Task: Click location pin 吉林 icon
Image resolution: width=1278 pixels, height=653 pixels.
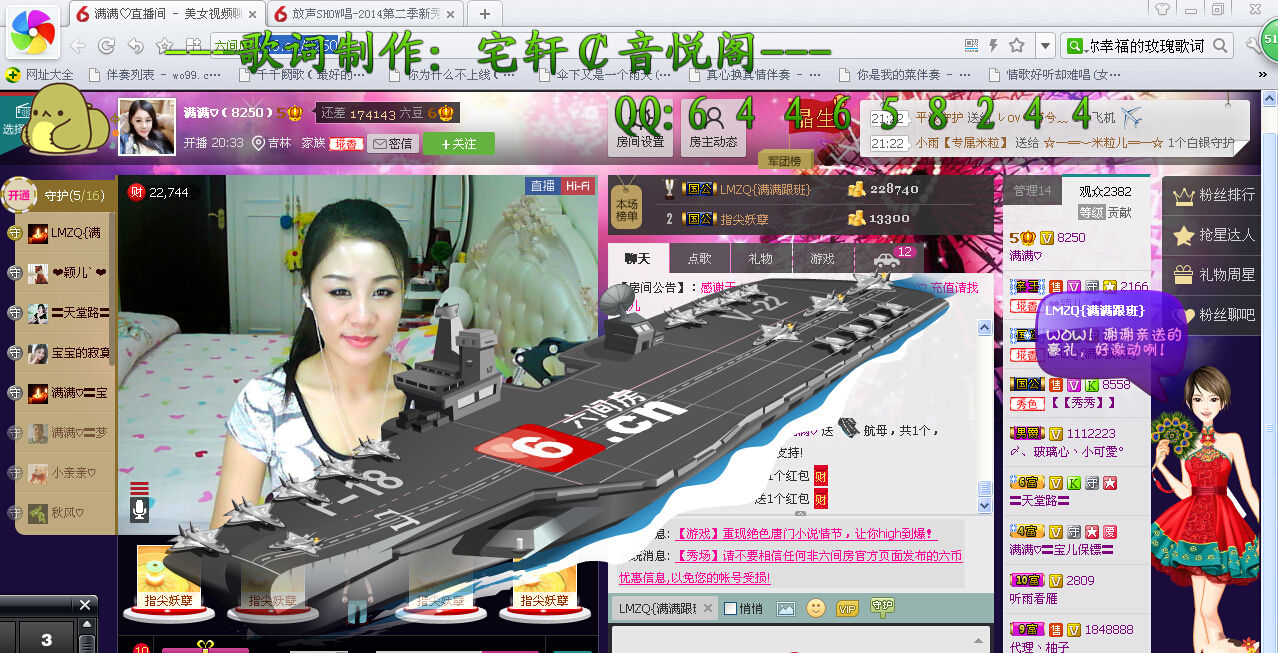Action: (x=258, y=143)
